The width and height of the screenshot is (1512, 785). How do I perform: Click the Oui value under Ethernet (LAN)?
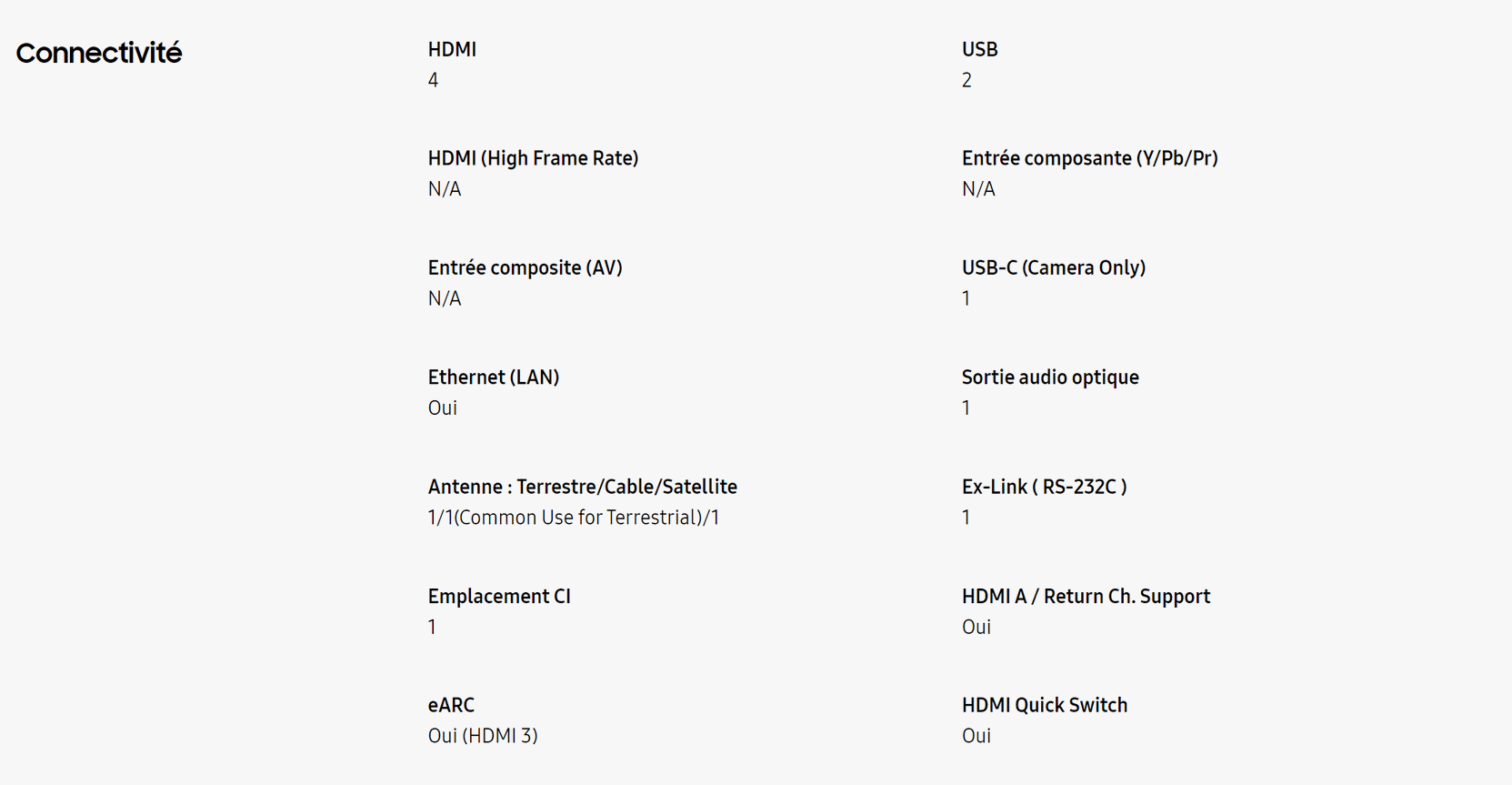pyautogui.click(x=443, y=408)
